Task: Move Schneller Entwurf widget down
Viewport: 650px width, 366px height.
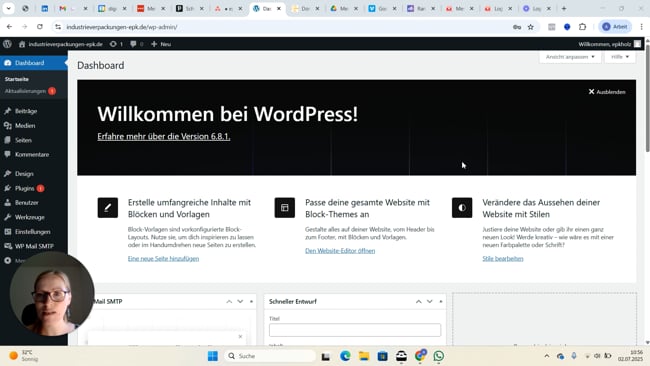Action: (430, 302)
